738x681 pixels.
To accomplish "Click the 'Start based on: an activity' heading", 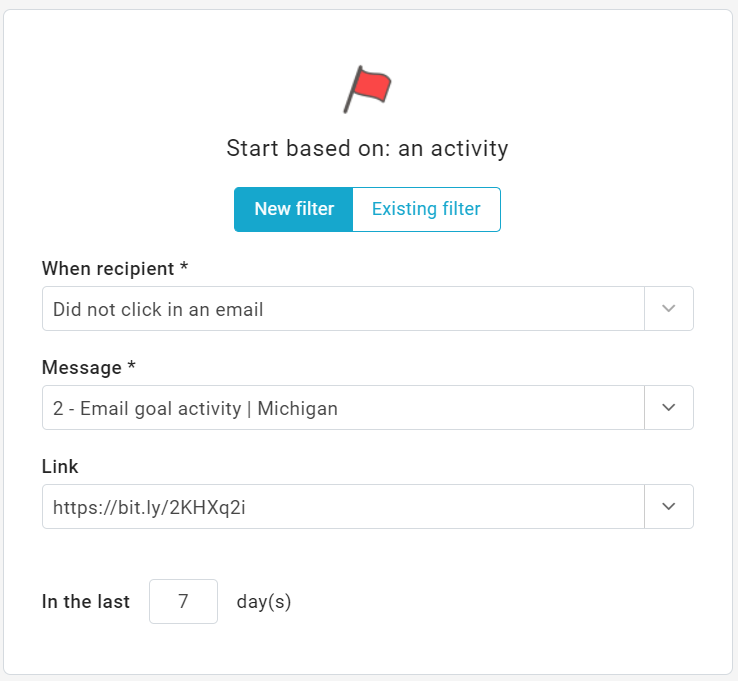I will (x=367, y=149).
